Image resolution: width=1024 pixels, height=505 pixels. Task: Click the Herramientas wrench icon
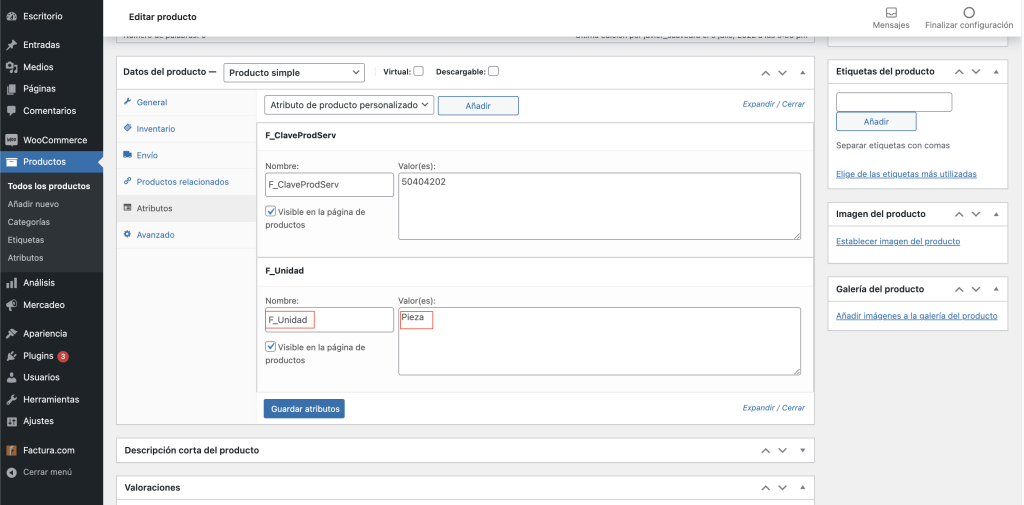pyautogui.click(x=11, y=399)
